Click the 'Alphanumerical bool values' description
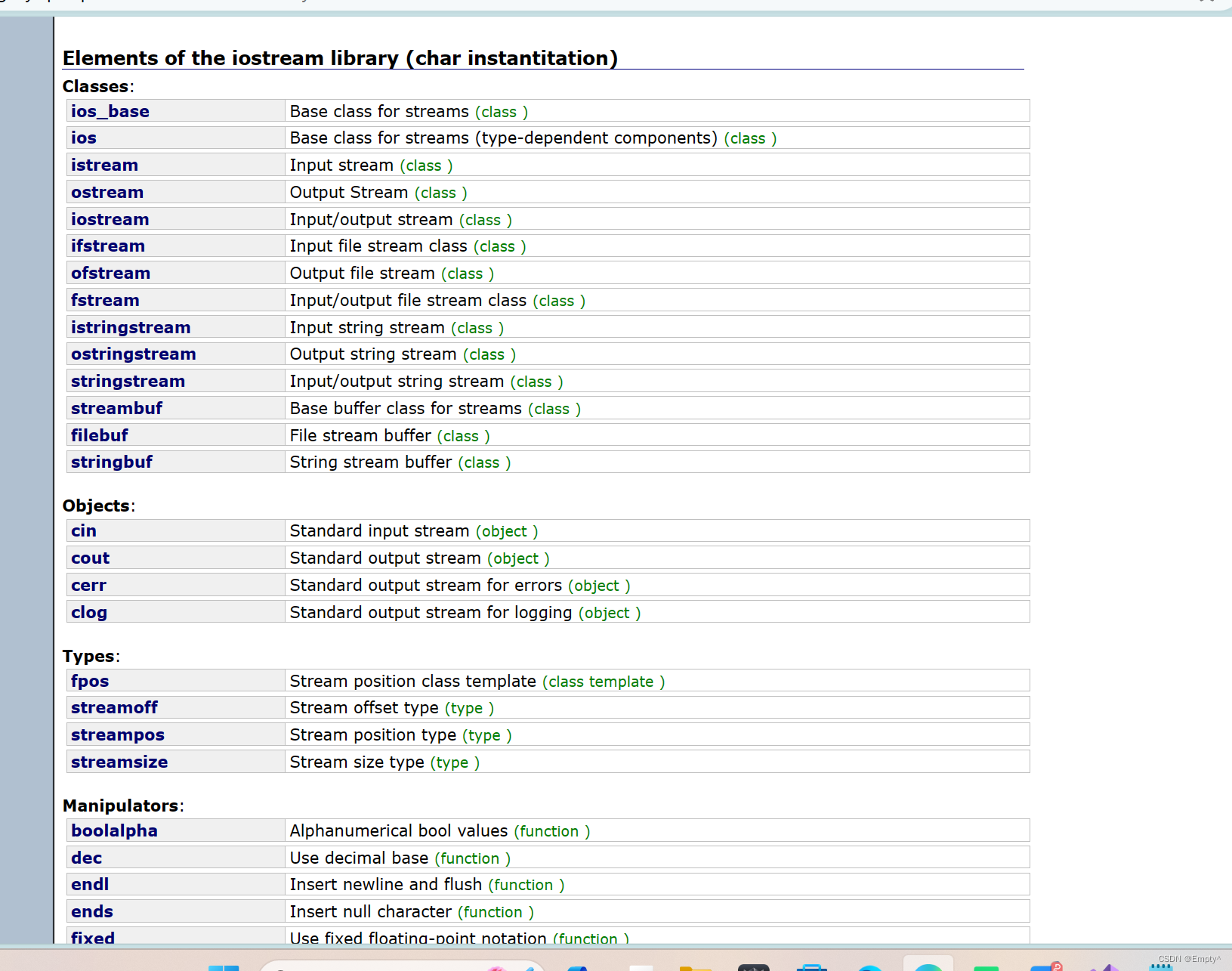Image resolution: width=1232 pixels, height=971 pixels. click(x=399, y=830)
